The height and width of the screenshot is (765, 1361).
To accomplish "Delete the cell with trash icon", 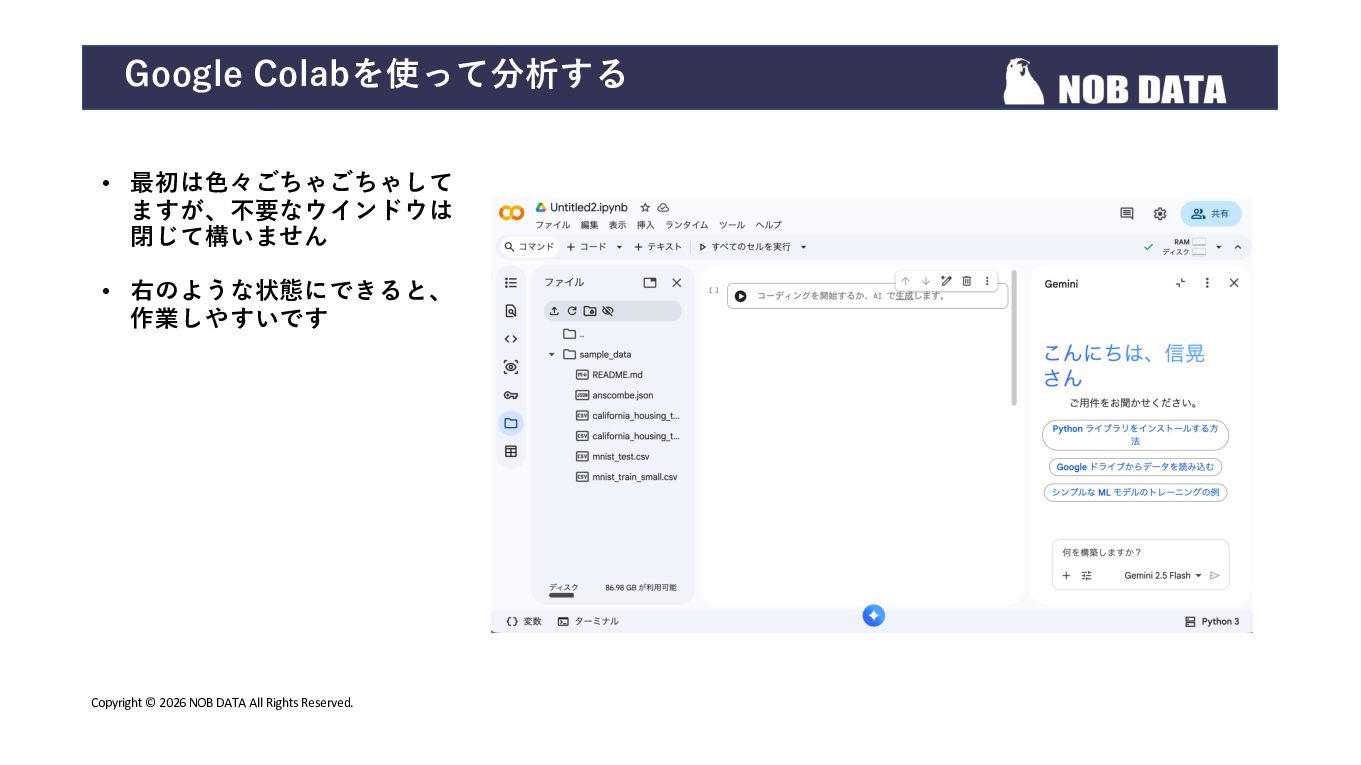I will (967, 281).
